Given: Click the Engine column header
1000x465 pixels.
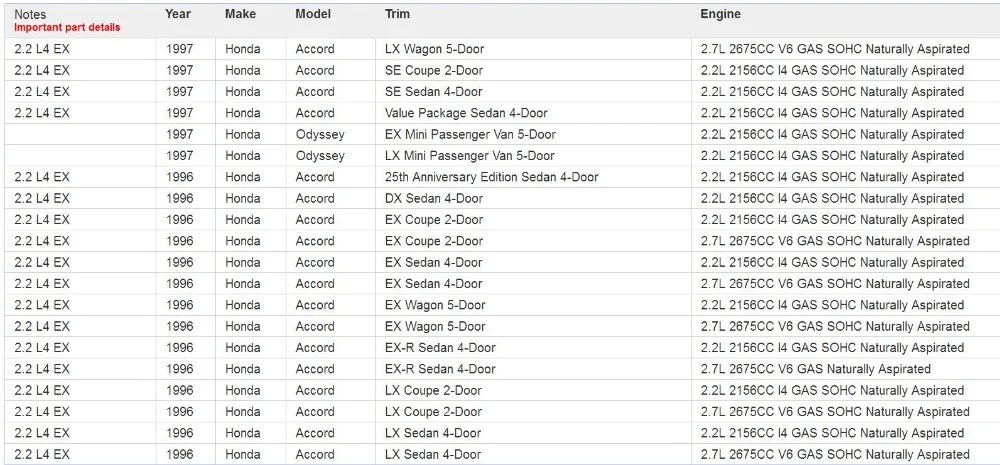Looking at the screenshot, I should (x=720, y=14).
